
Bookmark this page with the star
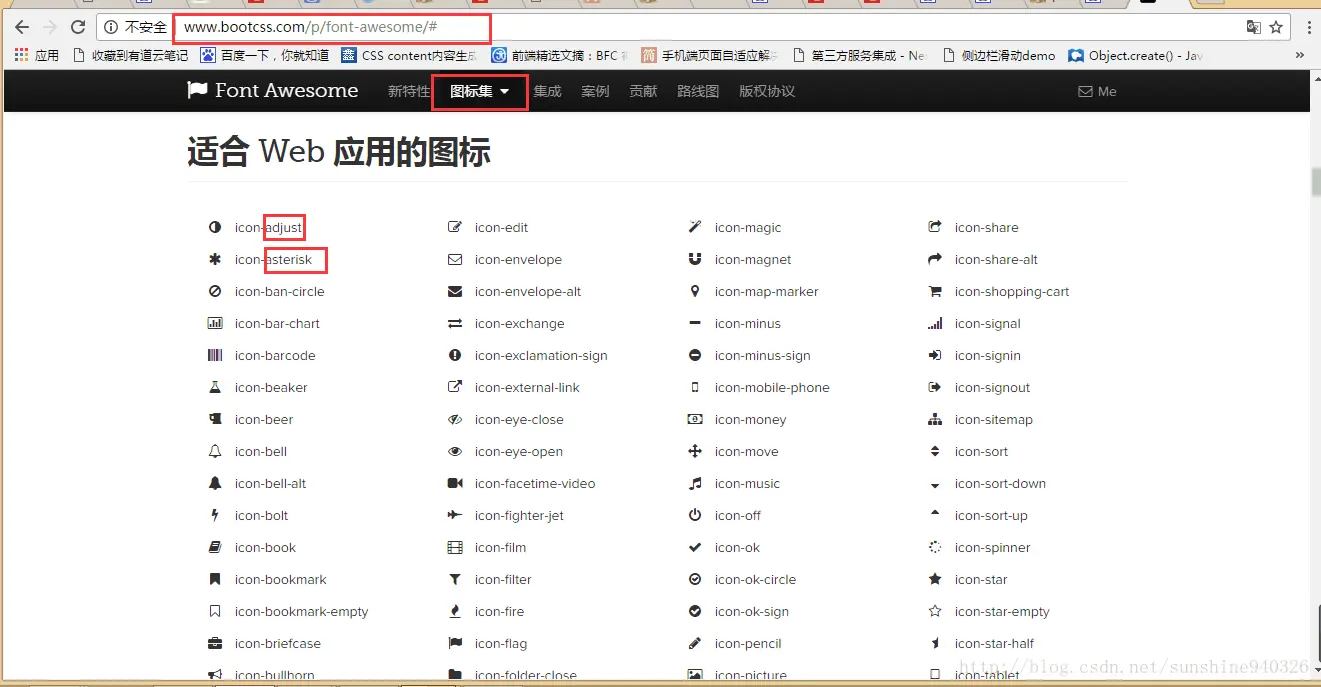pos(1276,27)
